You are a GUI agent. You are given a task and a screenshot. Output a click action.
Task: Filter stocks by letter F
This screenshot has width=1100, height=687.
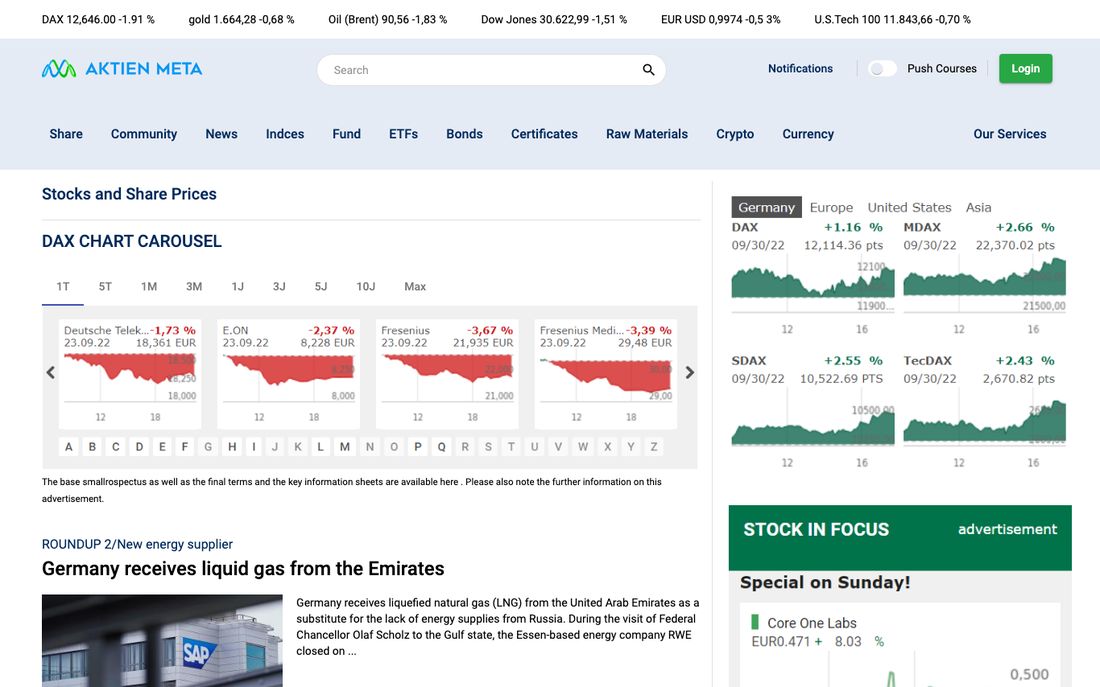click(x=185, y=447)
